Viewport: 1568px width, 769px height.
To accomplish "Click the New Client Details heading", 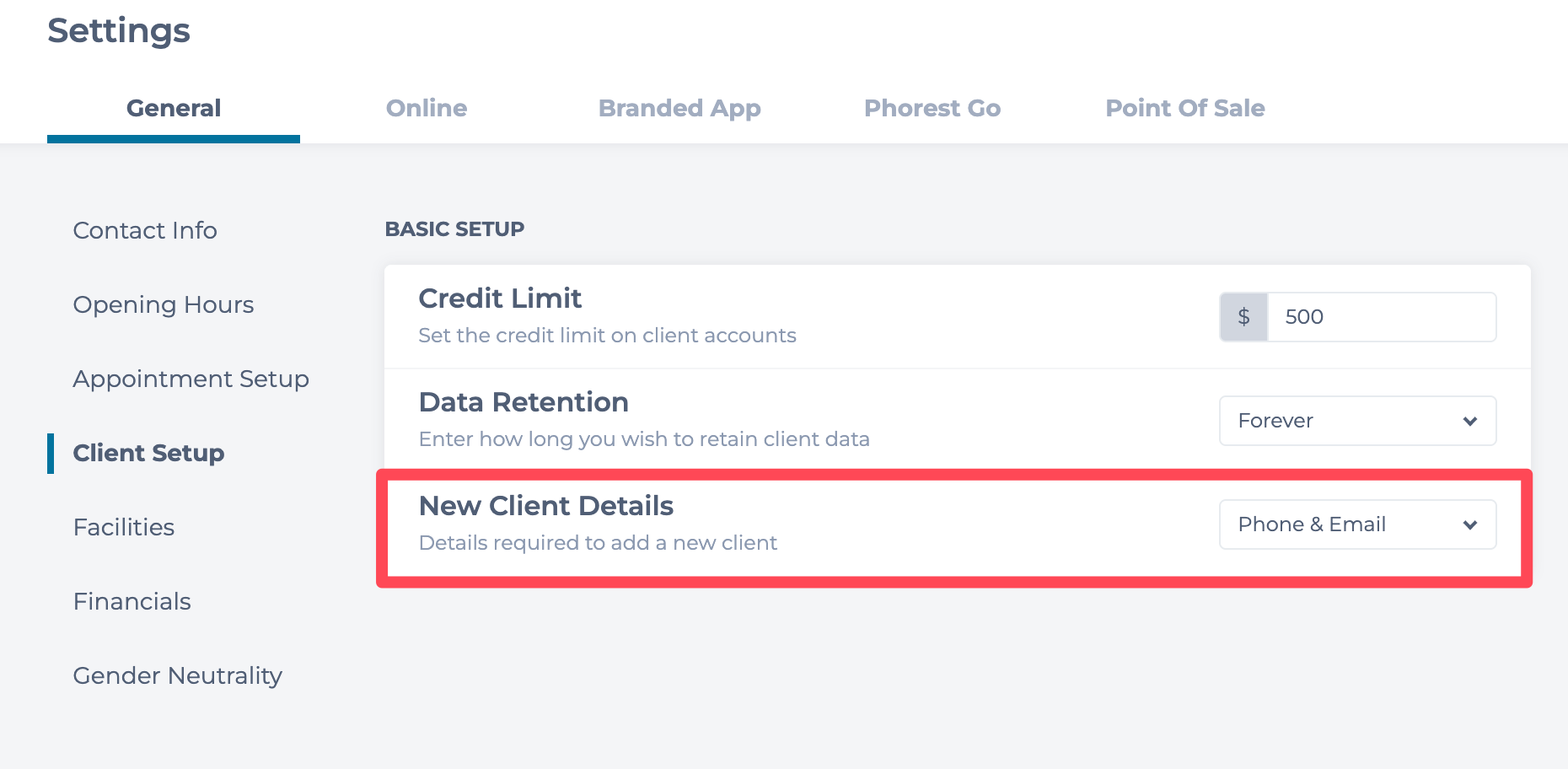I will [x=546, y=506].
